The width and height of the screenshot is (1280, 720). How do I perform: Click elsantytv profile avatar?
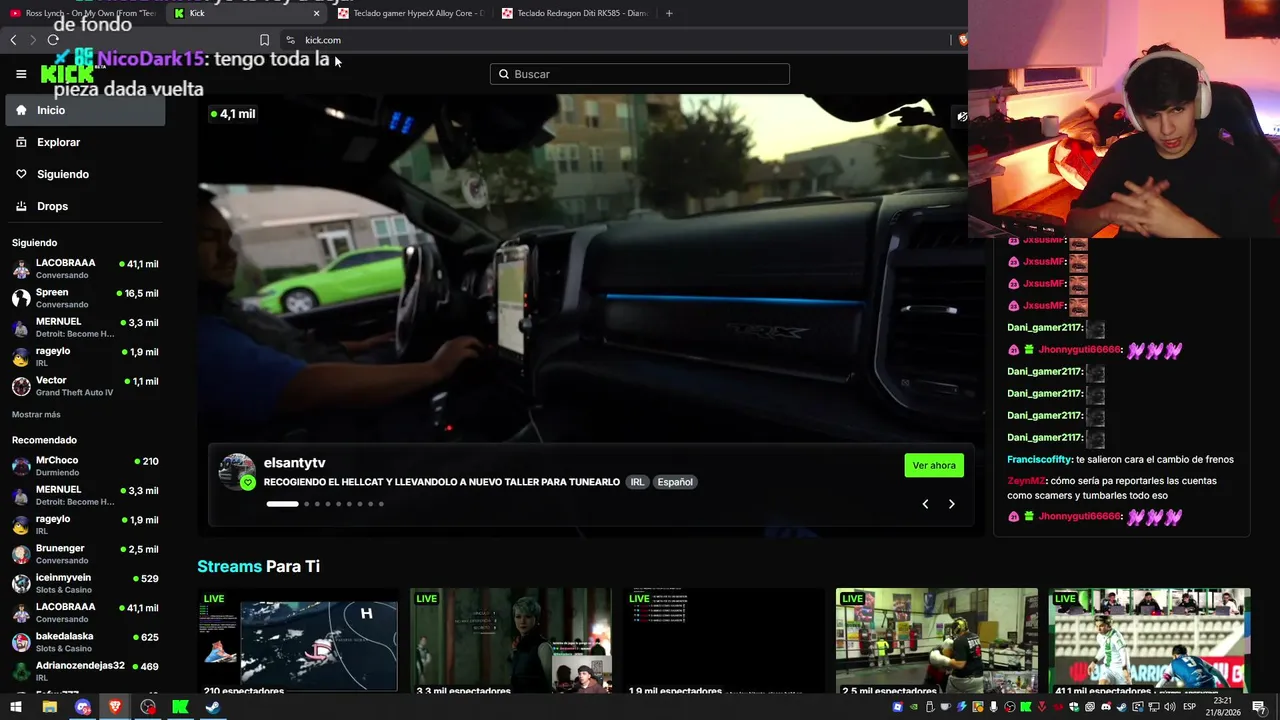tap(237, 472)
